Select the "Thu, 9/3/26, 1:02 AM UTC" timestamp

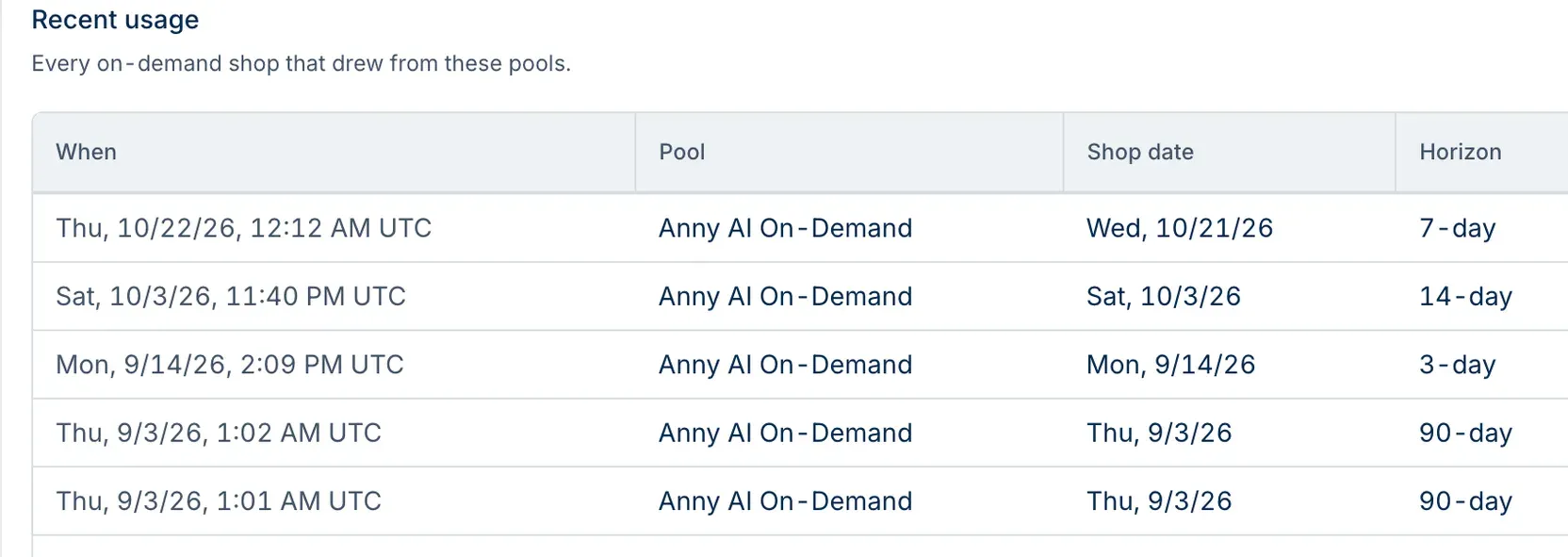(219, 433)
